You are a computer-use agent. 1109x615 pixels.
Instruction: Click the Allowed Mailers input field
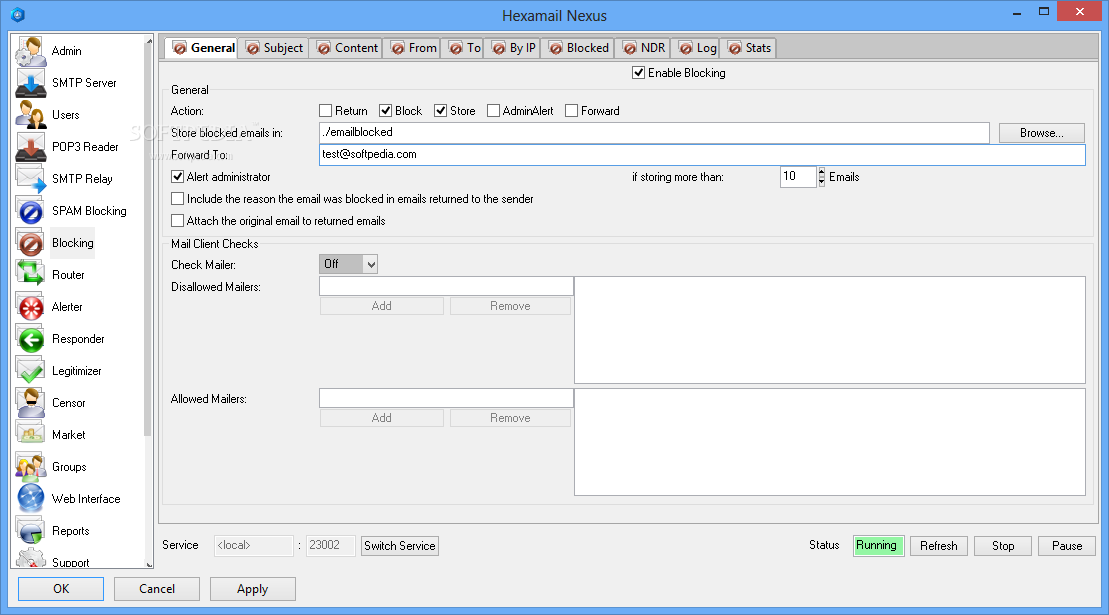(x=446, y=399)
